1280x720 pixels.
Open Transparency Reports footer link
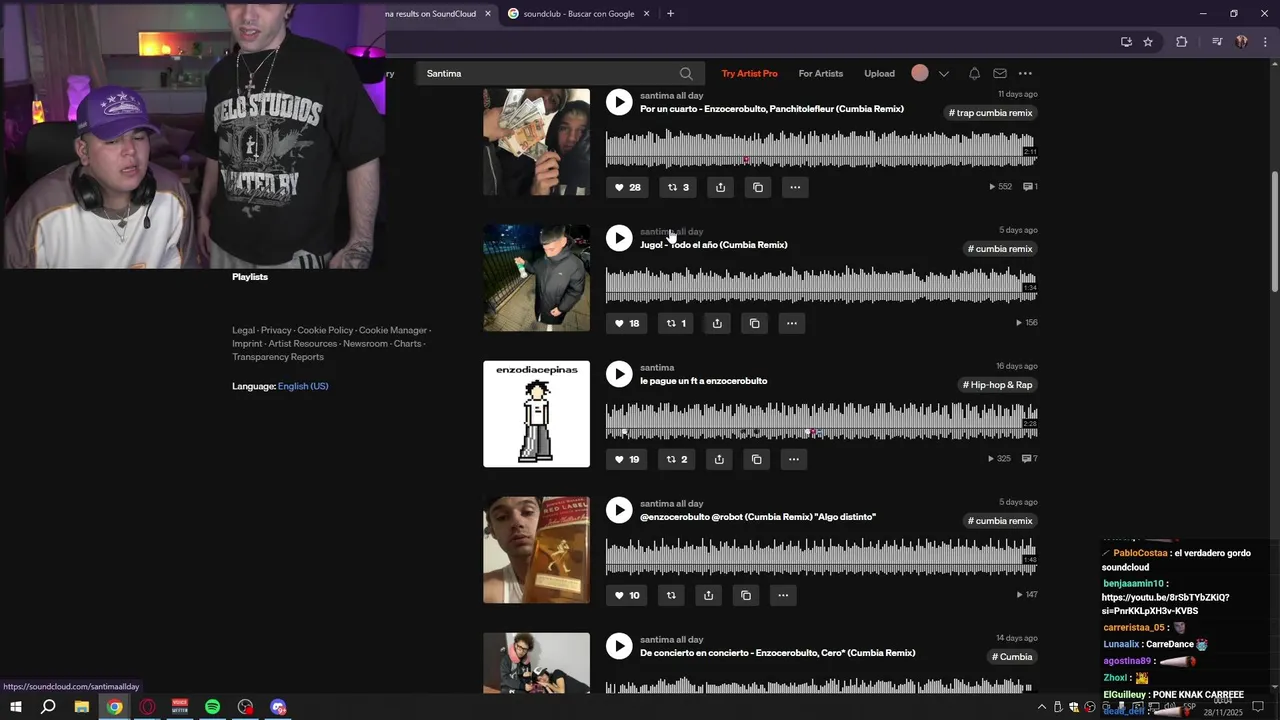tap(278, 357)
